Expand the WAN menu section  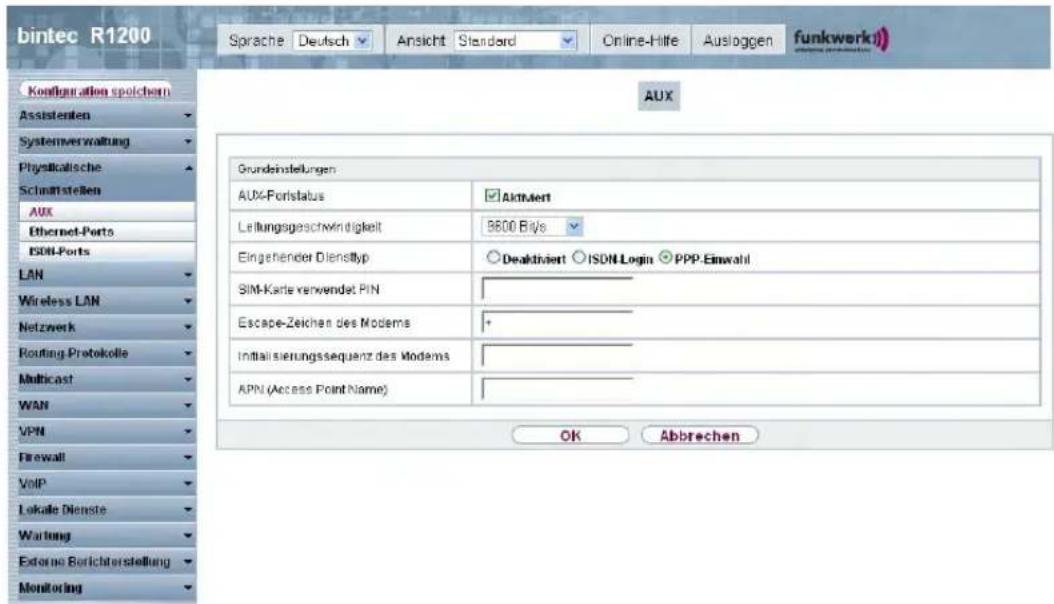(106, 406)
